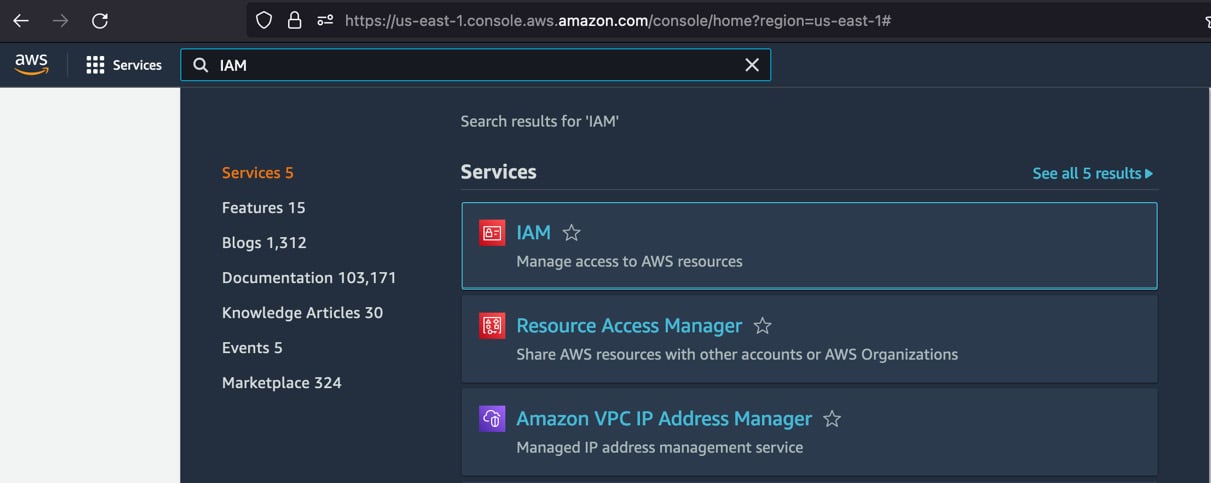Click 'Share AWS resources with other accounts' description

click(x=737, y=354)
